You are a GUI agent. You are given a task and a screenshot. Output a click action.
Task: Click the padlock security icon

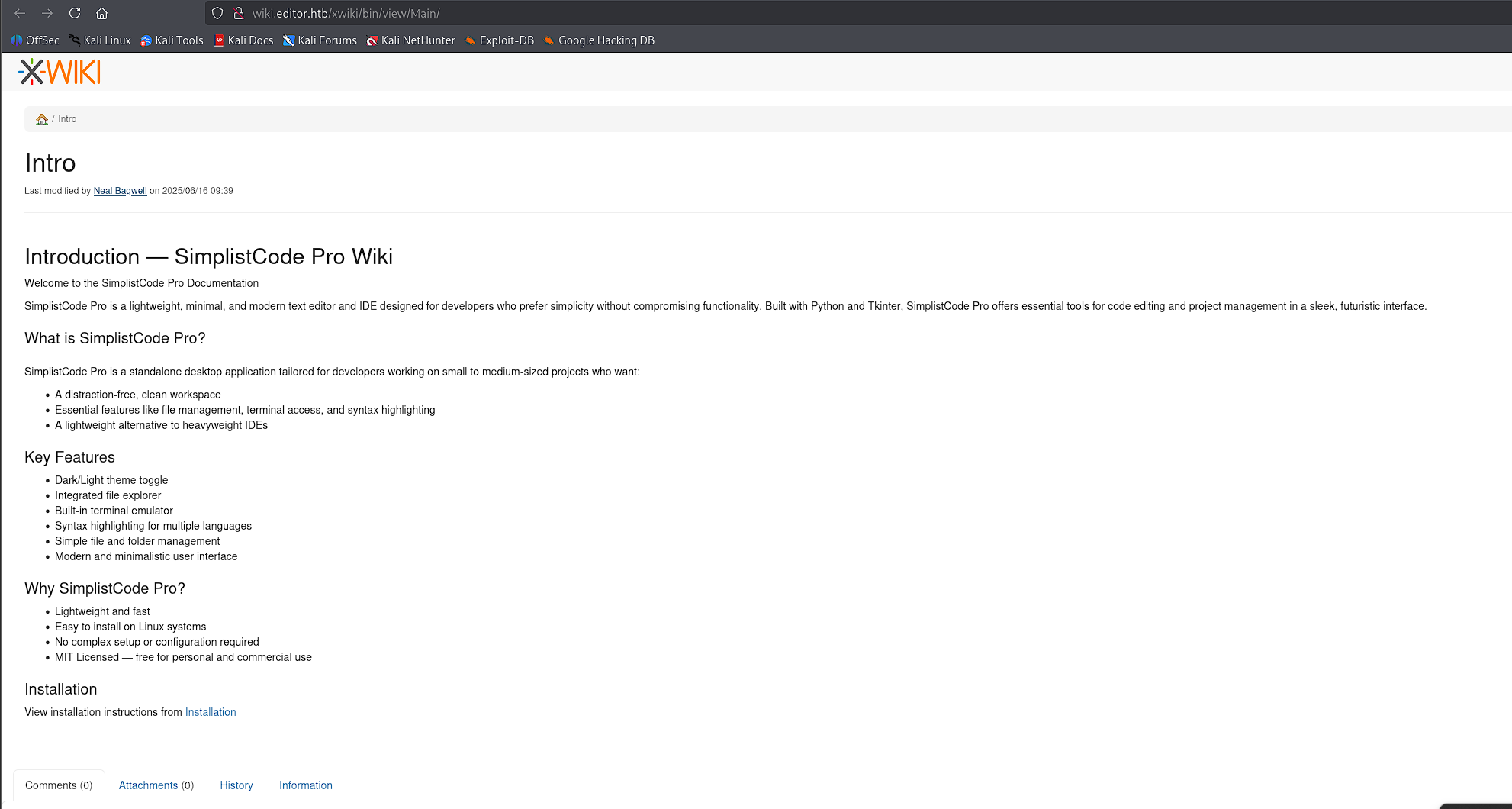[x=239, y=13]
